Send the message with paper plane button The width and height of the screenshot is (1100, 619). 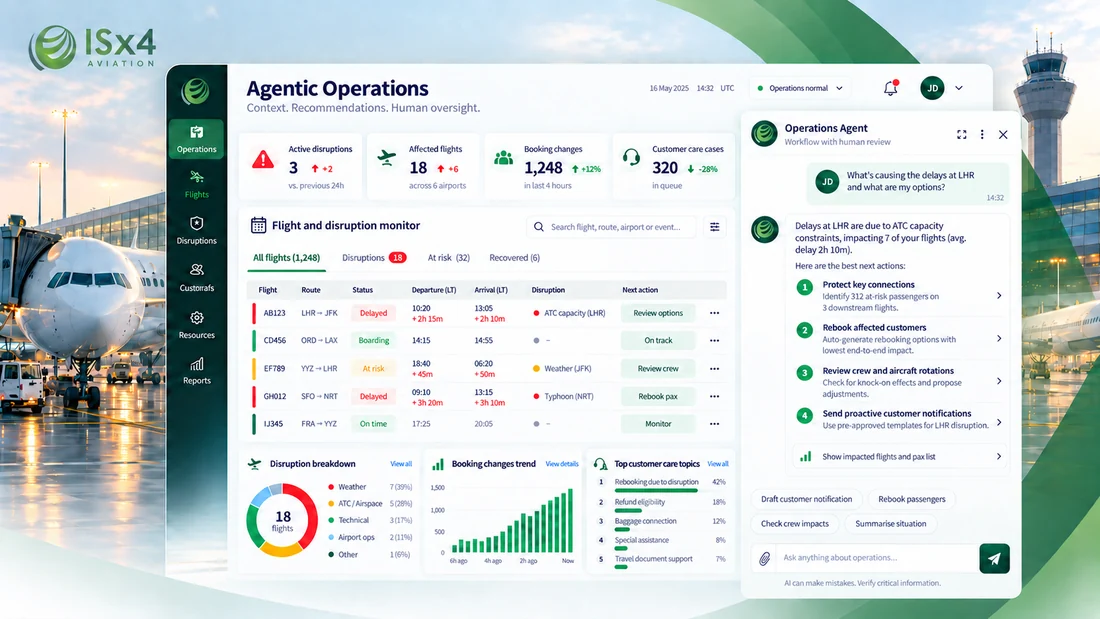tap(994, 559)
